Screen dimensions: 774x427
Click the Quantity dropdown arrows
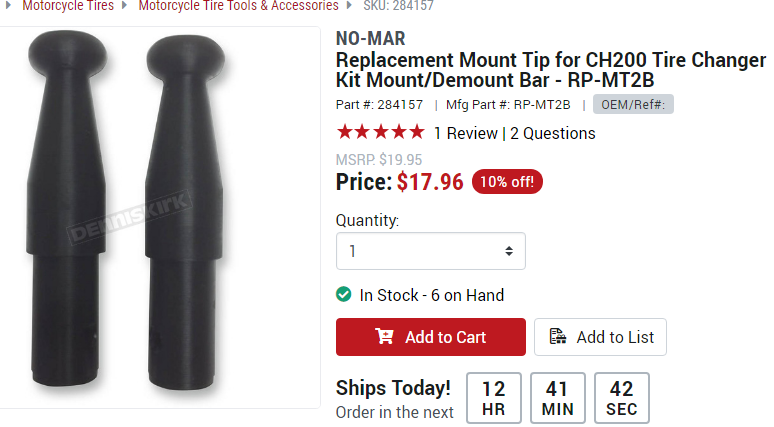(x=508, y=251)
